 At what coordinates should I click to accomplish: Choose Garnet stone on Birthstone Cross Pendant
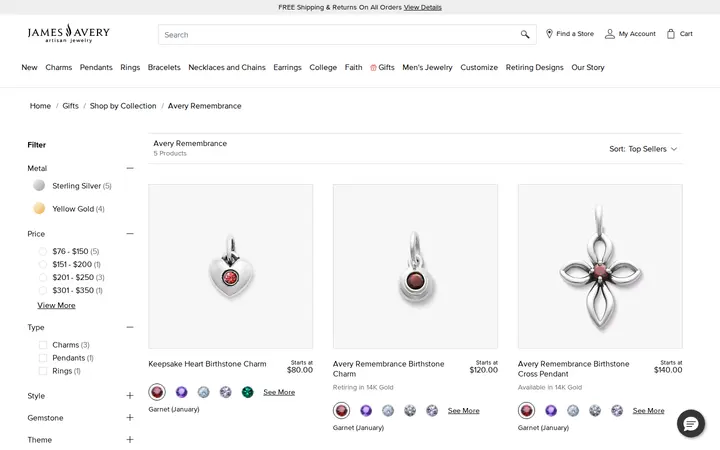point(527,411)
